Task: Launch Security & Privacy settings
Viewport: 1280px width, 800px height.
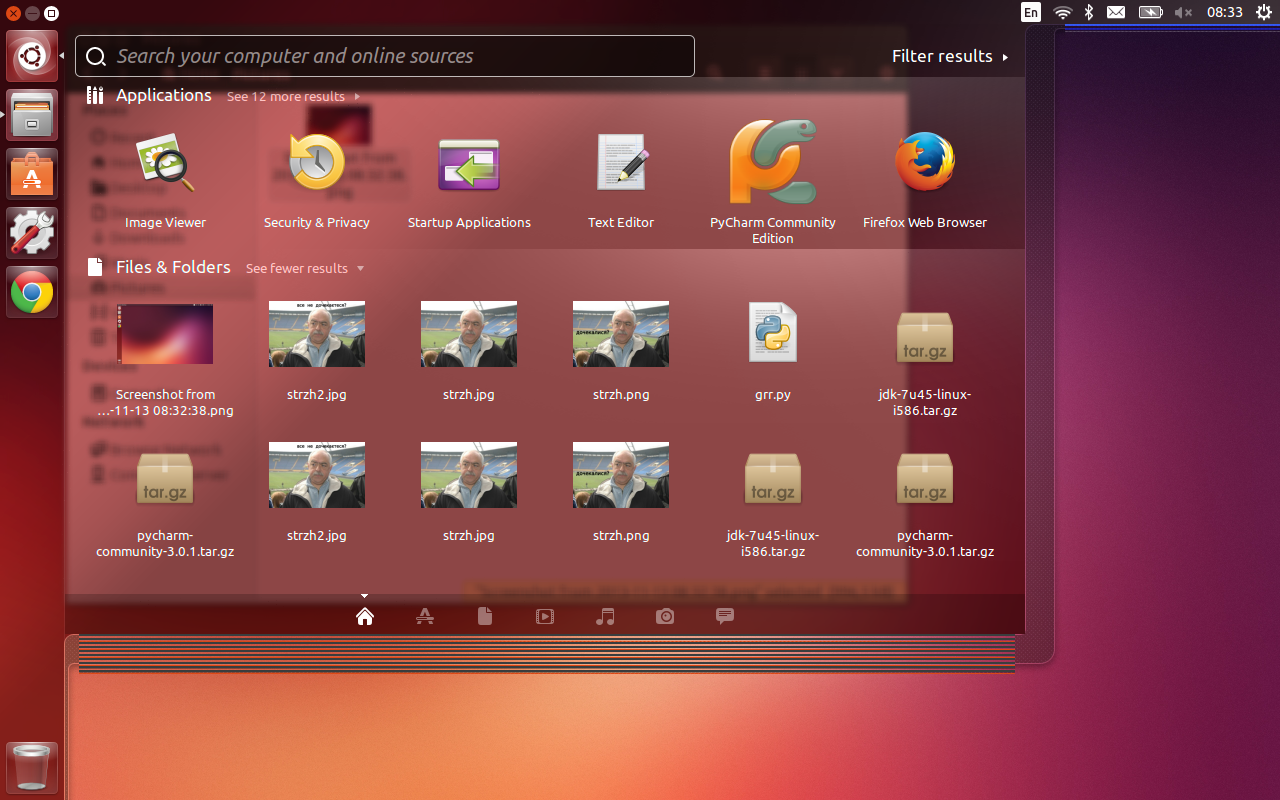Action: click(317, 166)
